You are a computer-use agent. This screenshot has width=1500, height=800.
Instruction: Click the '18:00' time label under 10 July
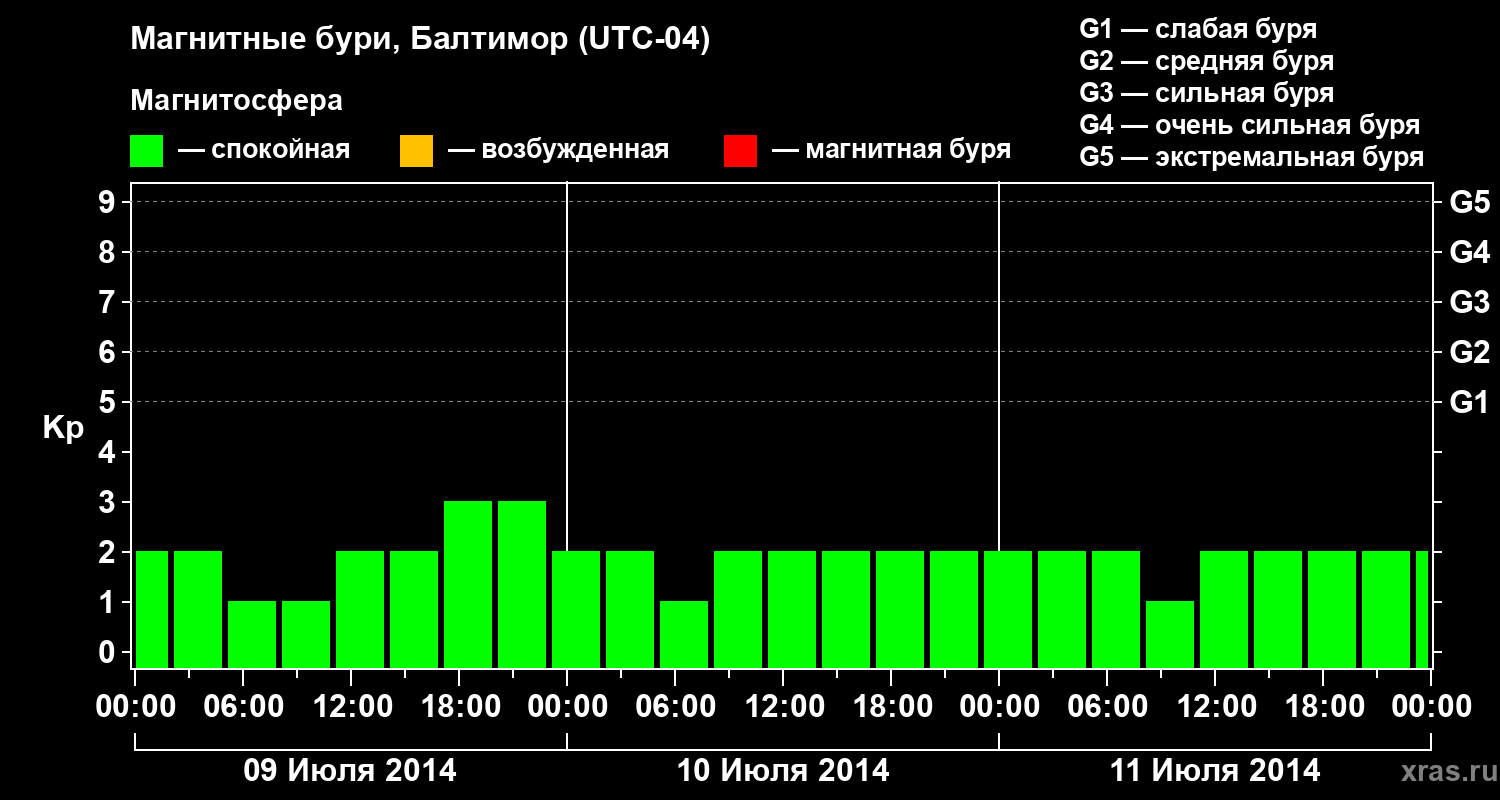891,707
